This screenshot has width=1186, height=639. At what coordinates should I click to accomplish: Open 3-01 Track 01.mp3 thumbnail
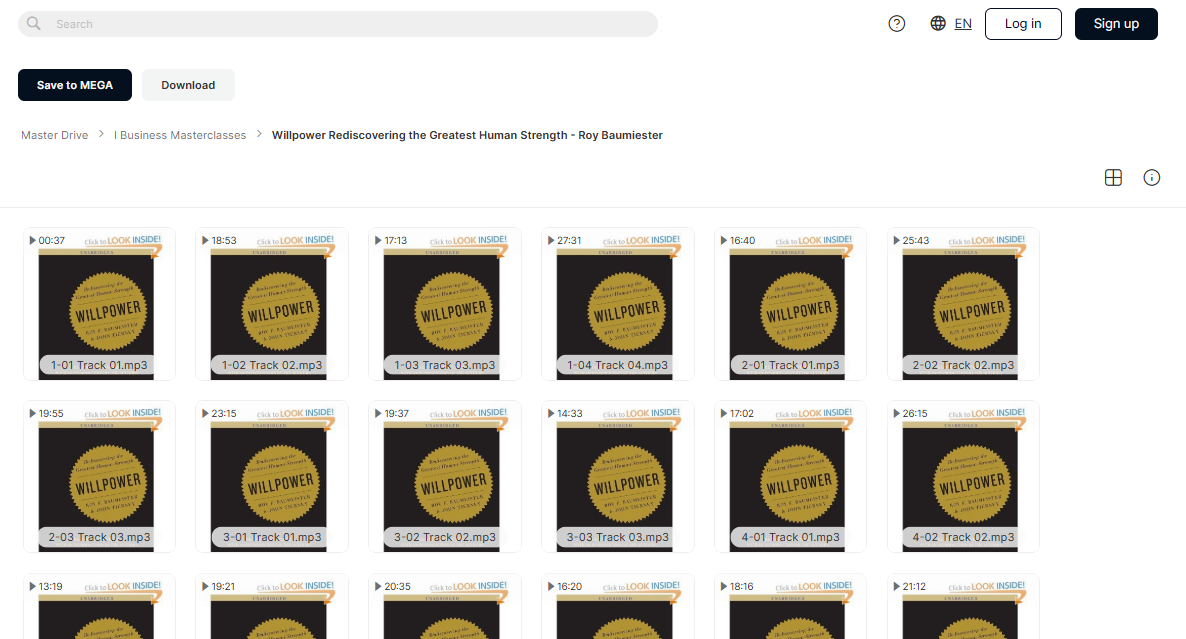(x=272, y=476)
